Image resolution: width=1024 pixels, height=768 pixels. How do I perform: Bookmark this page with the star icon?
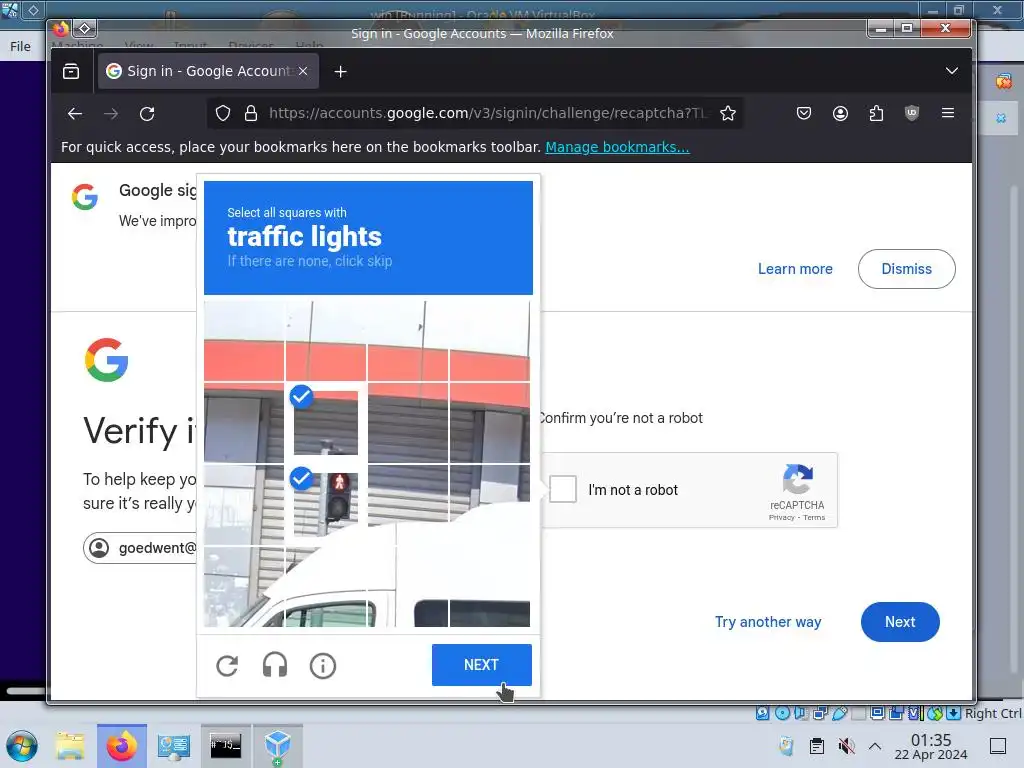(728, 114)
